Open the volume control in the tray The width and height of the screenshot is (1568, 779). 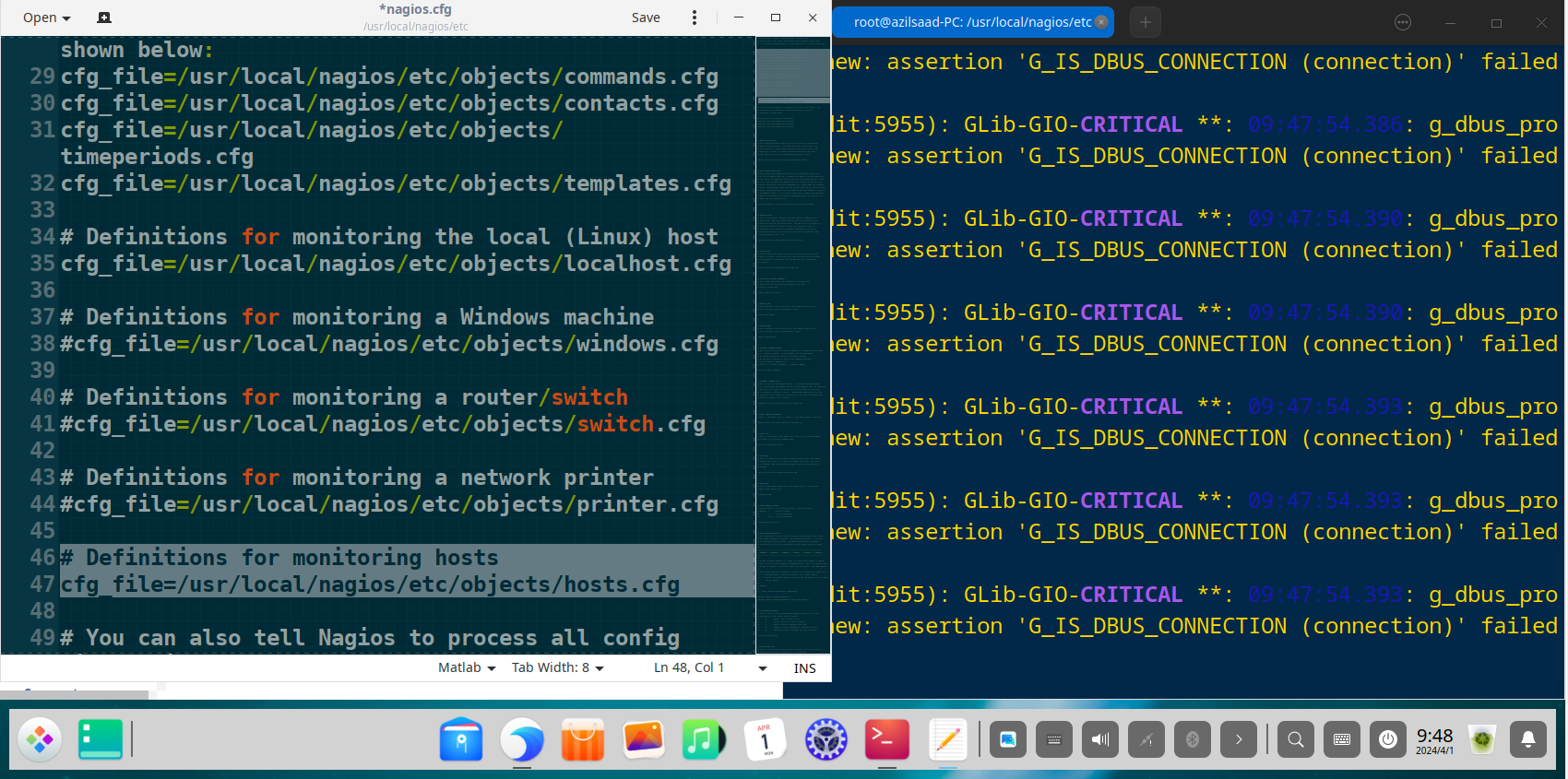click(x=1100, y=739)
